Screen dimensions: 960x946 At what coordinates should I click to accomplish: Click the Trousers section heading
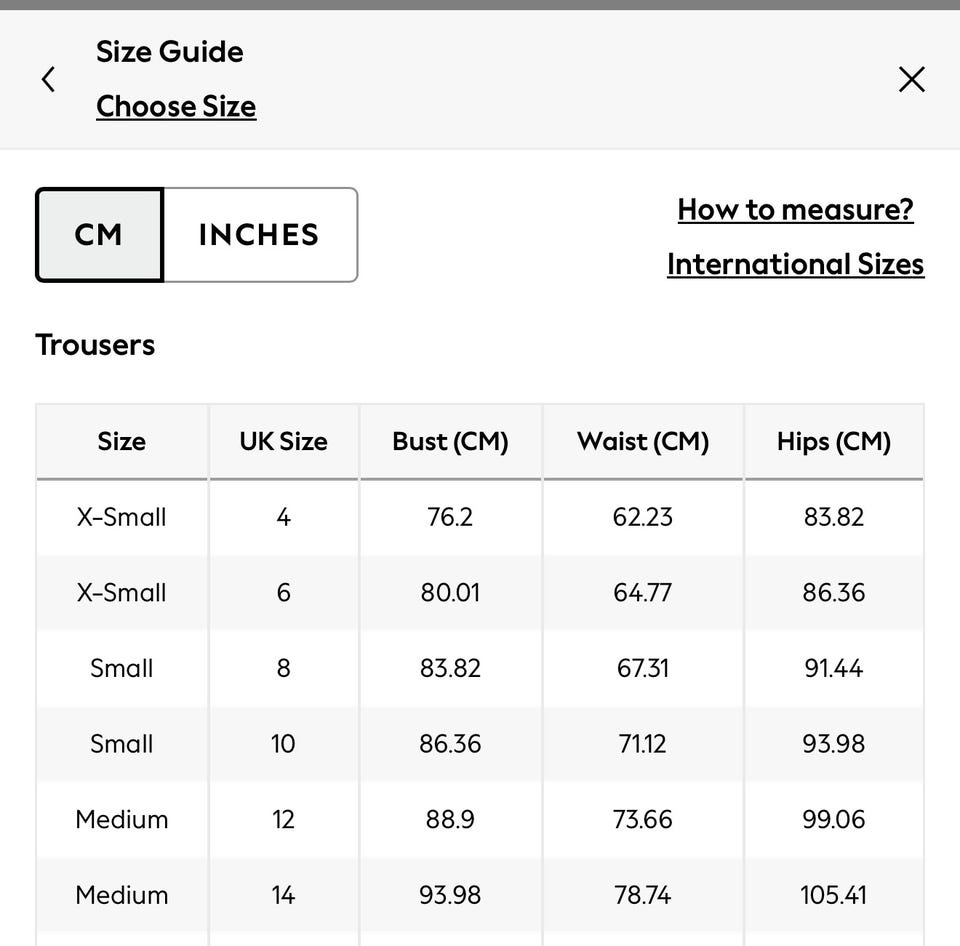pos(95,345)
